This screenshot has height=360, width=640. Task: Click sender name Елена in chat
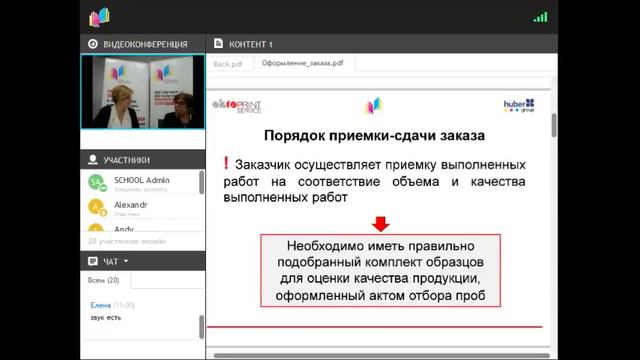pos(100,305)
